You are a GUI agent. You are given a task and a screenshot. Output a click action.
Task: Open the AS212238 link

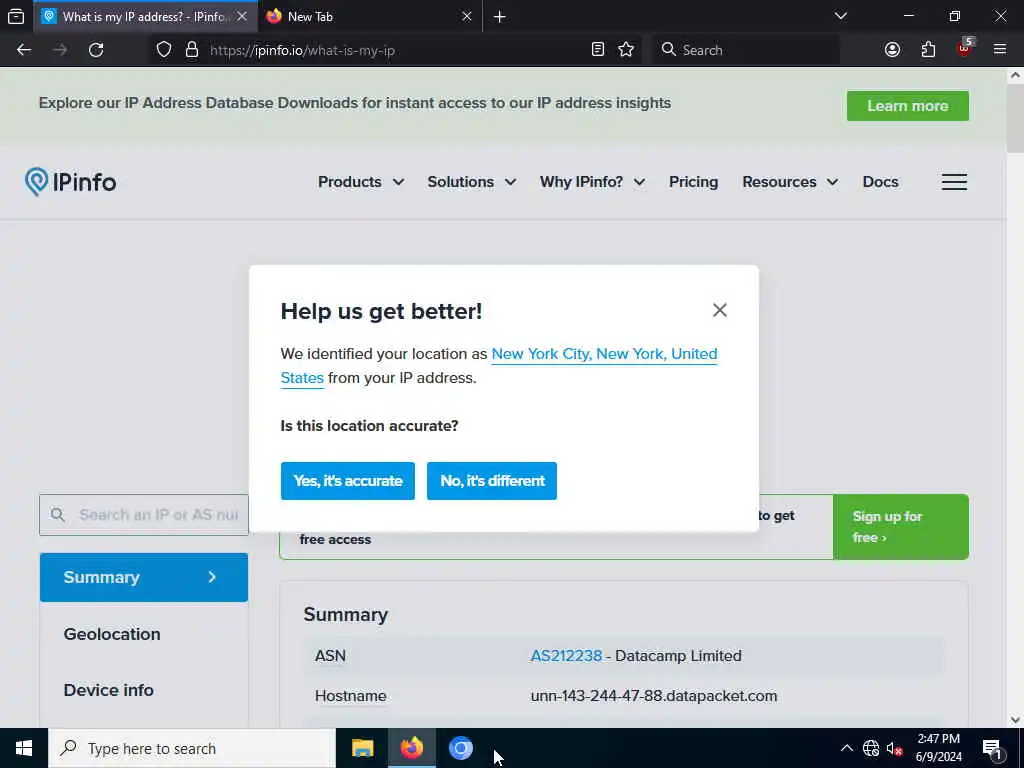click(x=566, y=656)
